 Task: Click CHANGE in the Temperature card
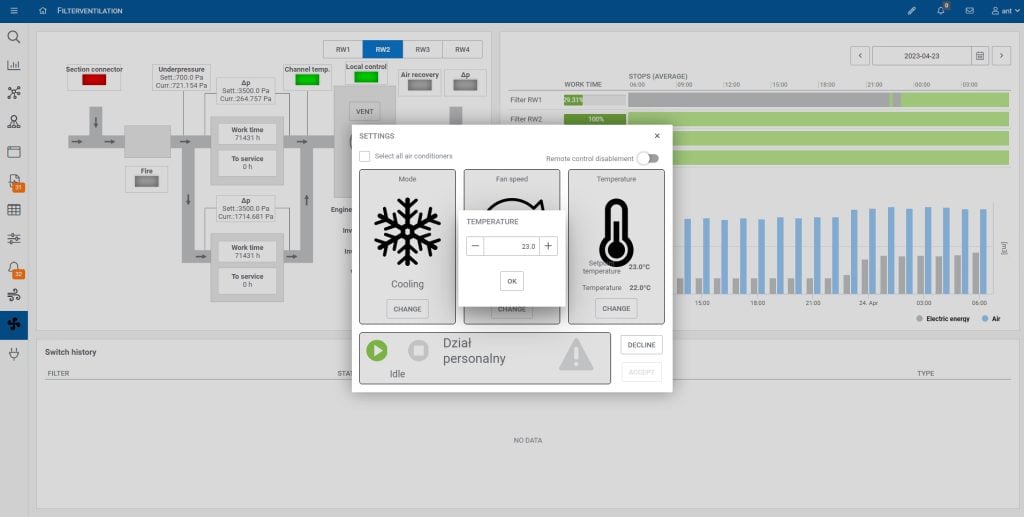[616, 309]
